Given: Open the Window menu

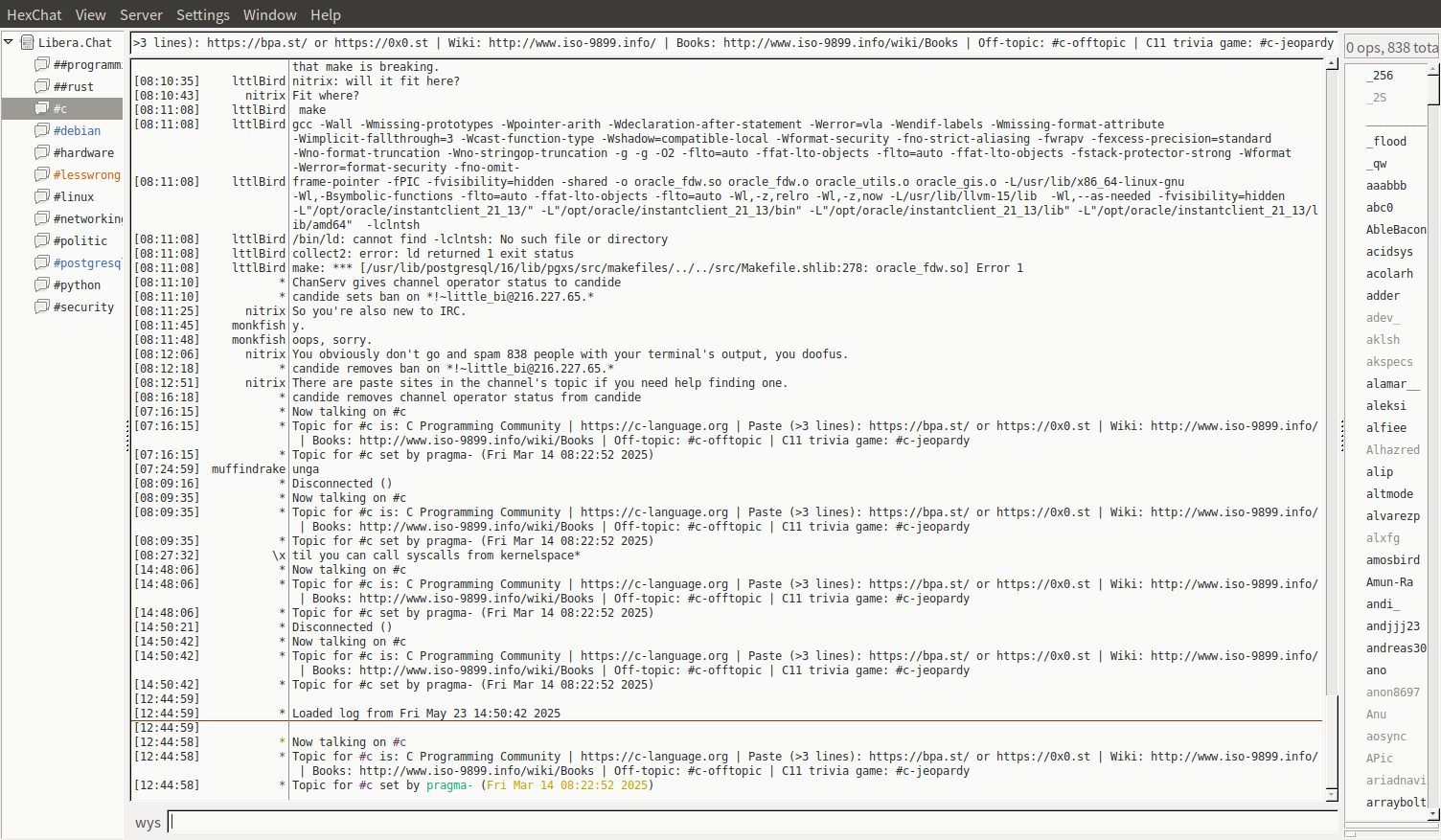Looking at the screenshot, I should (x=270, y=14).
